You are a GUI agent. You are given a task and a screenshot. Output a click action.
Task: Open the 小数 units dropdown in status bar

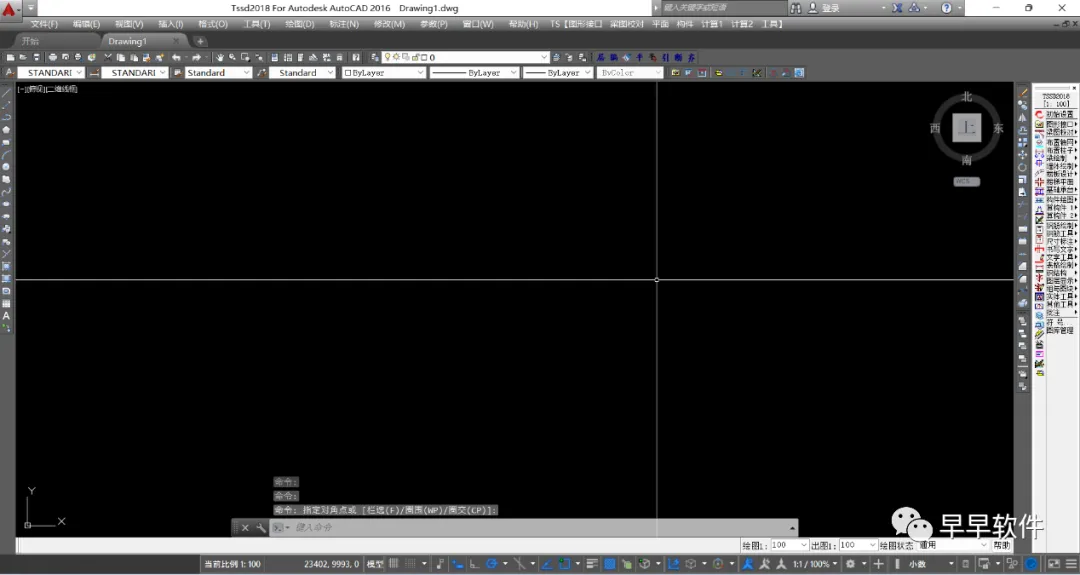930,564
